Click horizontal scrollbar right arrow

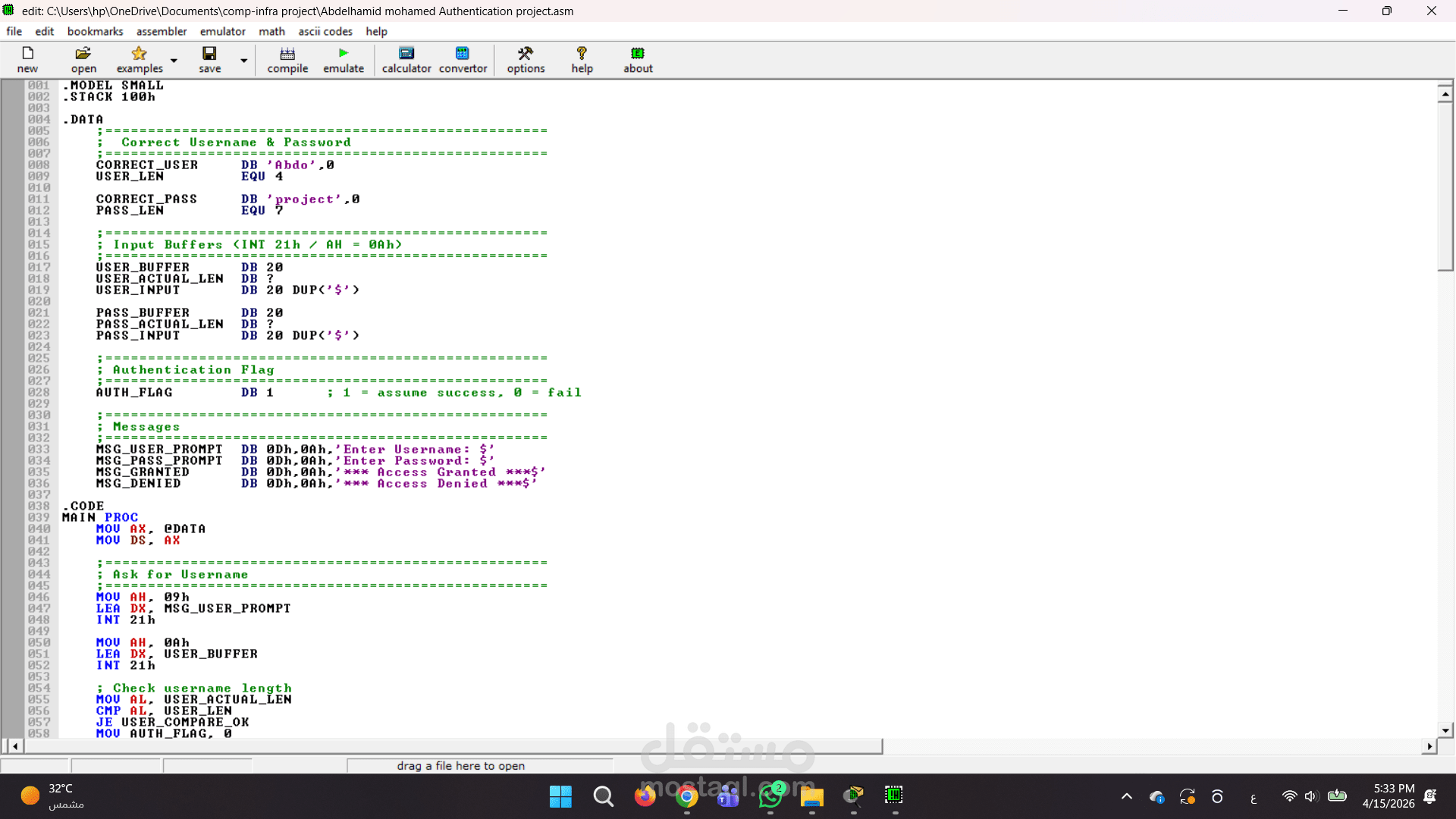(1429, 746)
